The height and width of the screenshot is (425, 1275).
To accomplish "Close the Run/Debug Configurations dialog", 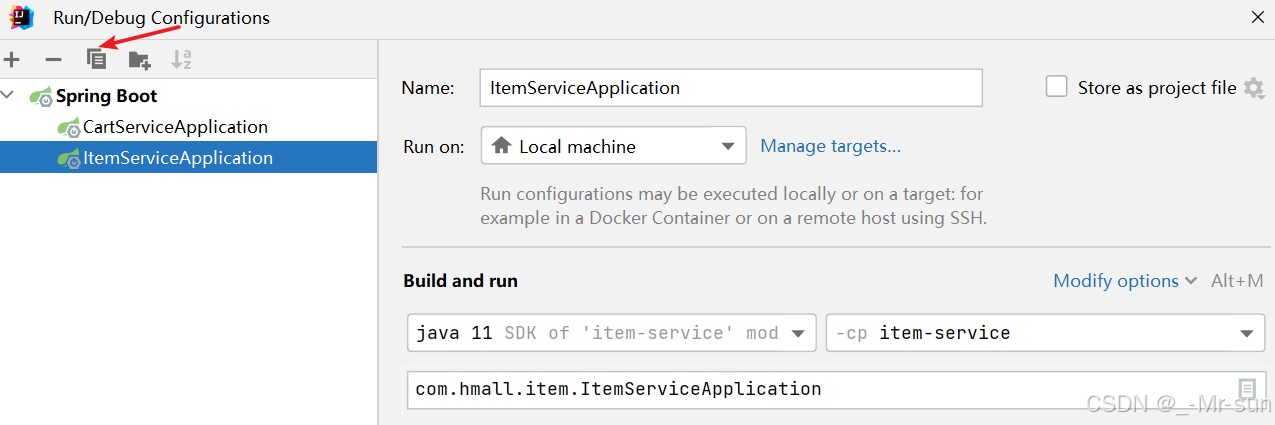I will pyautogui.click(x=1257, y=17).
